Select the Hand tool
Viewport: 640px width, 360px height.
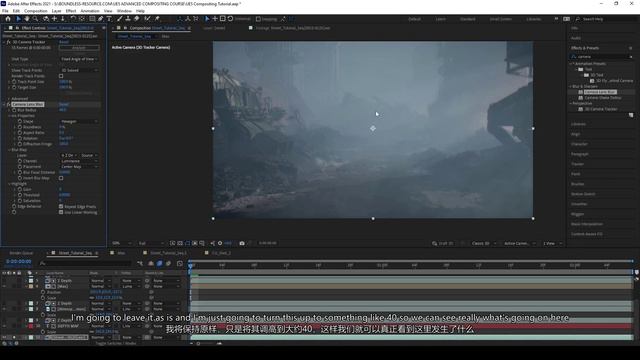27,19
